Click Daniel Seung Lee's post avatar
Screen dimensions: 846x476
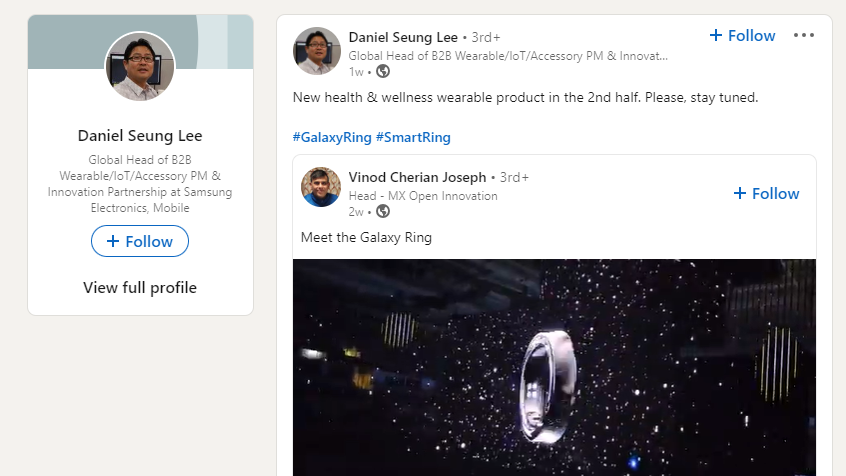coord(317,51)
